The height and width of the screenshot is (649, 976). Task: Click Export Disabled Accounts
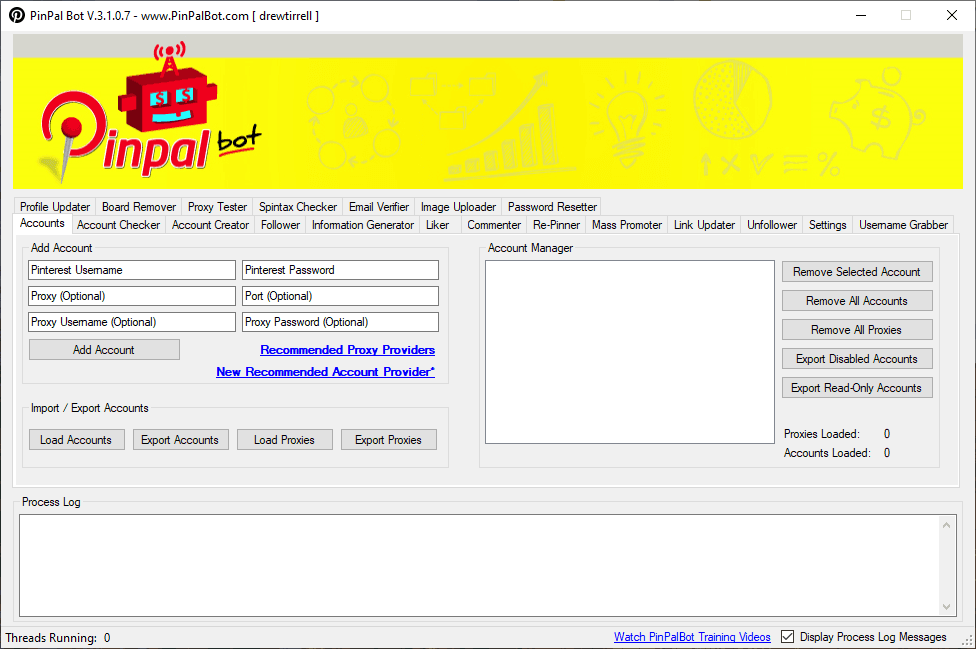pyautogui.click(x=856, y=358)
